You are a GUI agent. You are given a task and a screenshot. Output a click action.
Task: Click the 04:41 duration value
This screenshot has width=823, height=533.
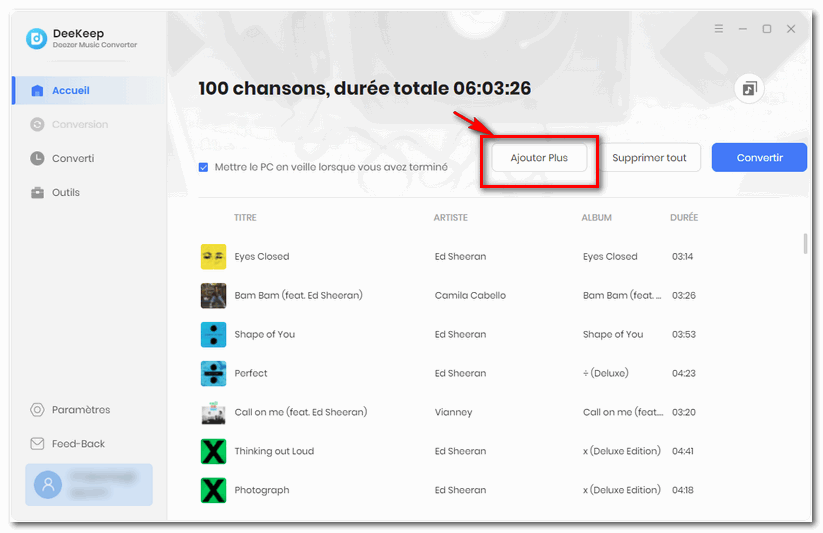coord(683,451)
